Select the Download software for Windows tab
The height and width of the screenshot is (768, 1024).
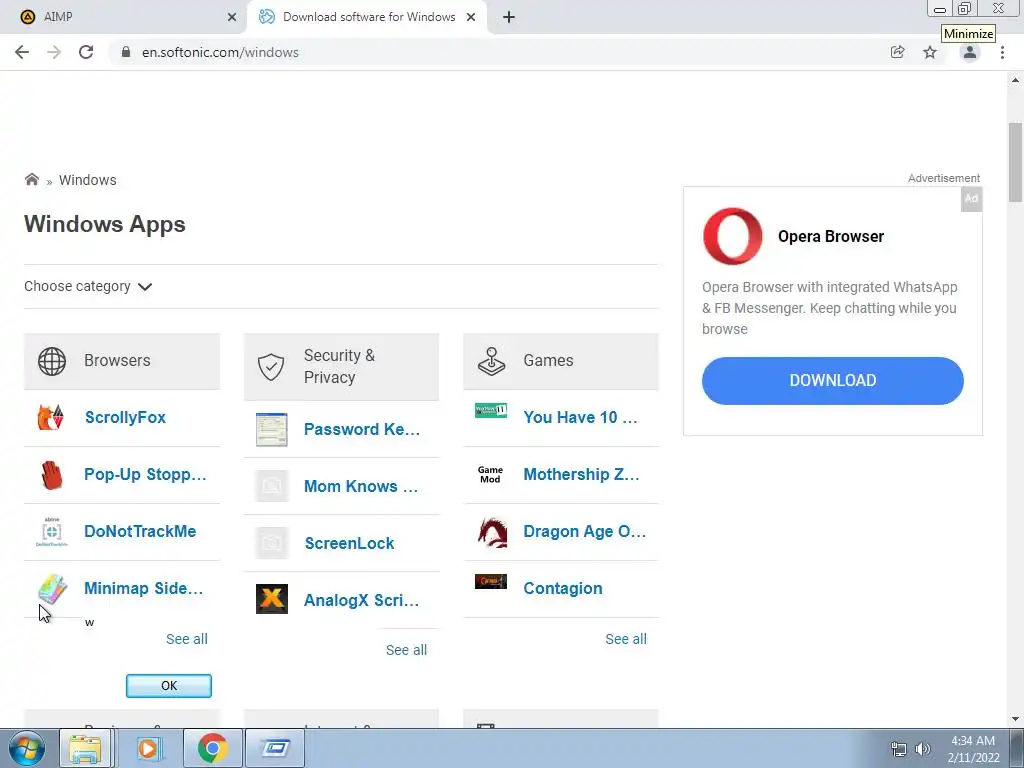click(369, 17)
